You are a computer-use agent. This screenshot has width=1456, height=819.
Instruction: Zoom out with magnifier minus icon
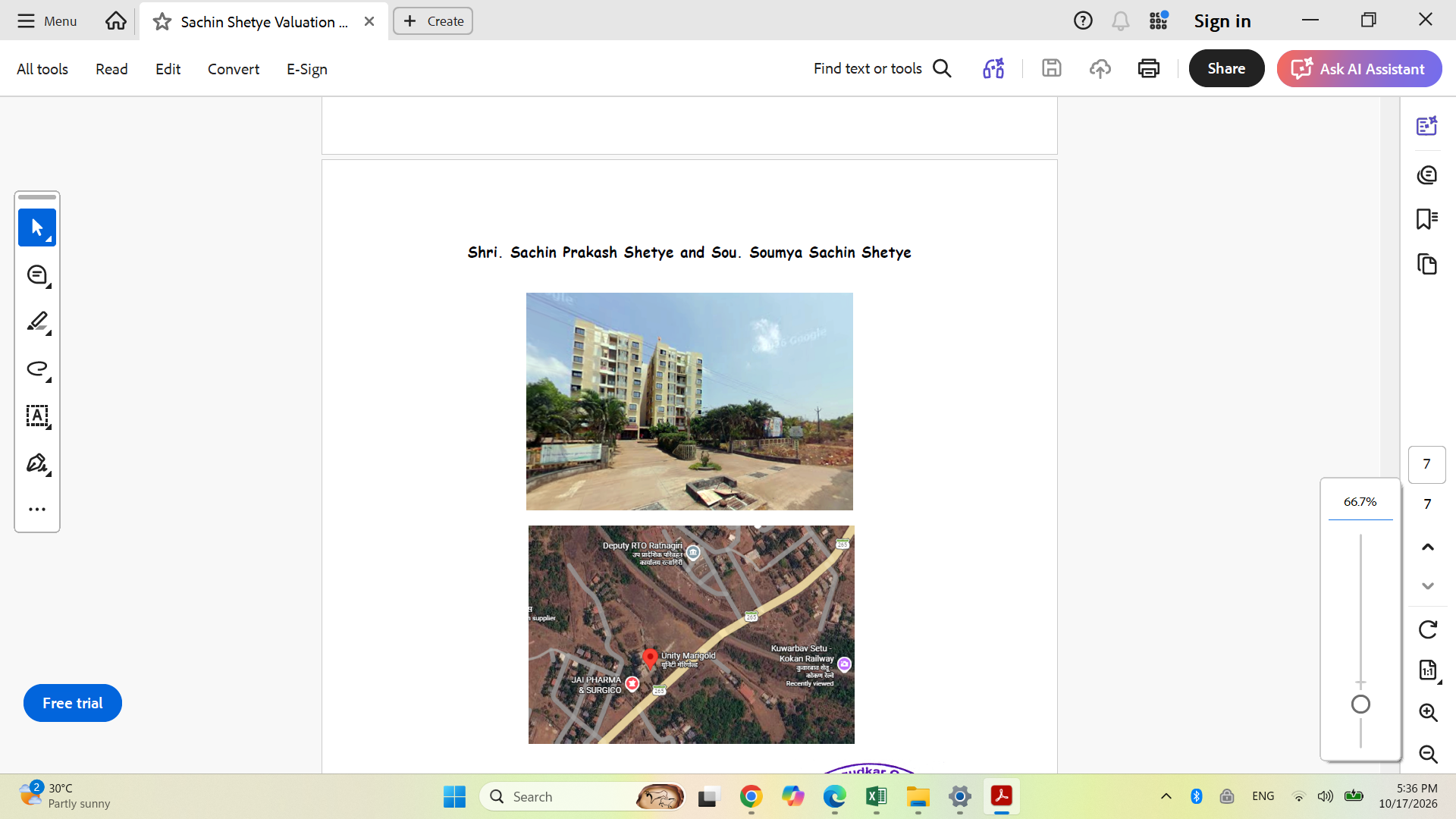[1428, 754]
